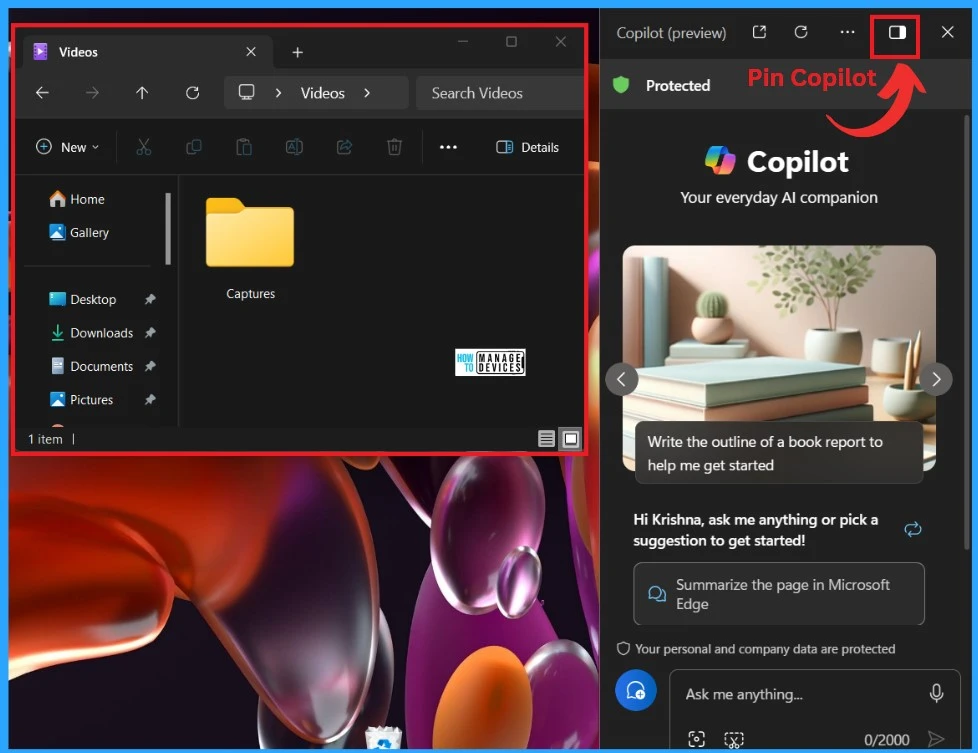The image size is (978, 753).
Task: Click the add image icon in Copilot
Action: (696, 739)
